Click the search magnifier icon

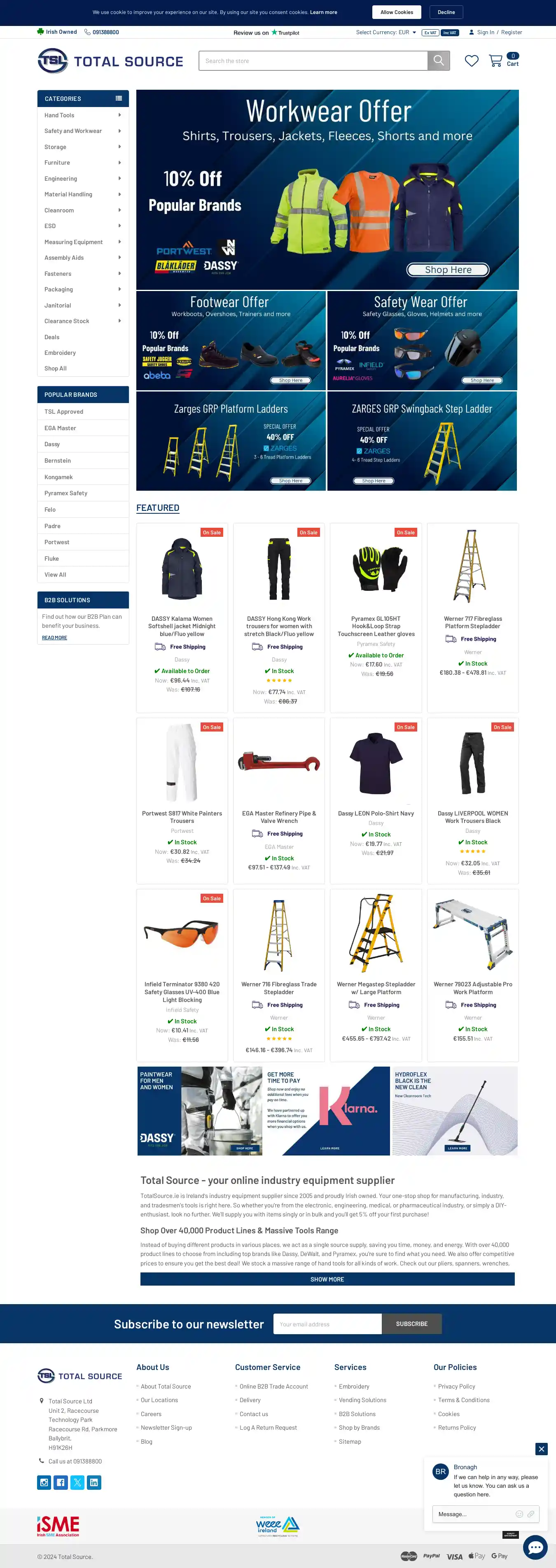coord(439,61)
